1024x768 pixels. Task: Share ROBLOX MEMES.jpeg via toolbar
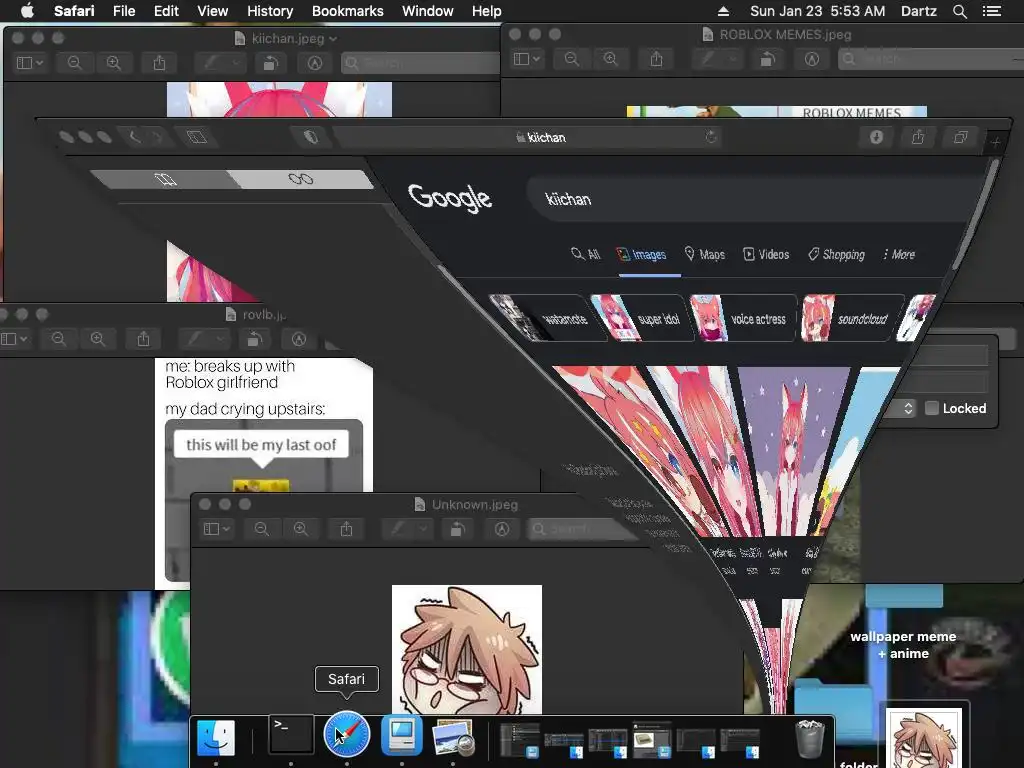pos(656,59)
